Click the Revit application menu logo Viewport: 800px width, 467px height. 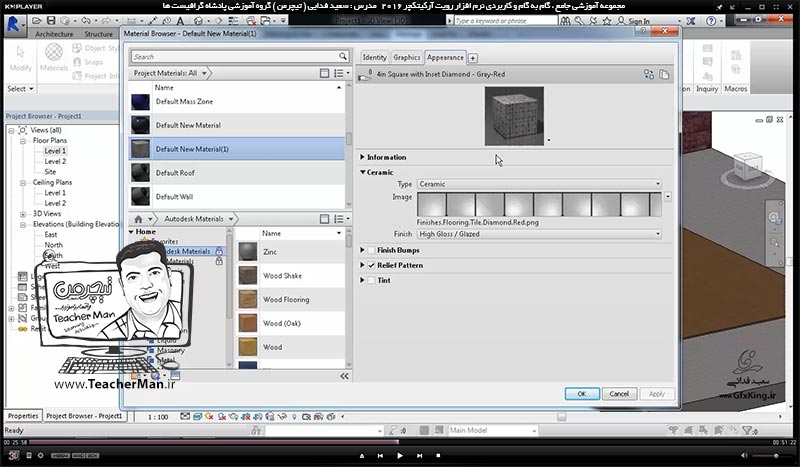tap(14, 24)
